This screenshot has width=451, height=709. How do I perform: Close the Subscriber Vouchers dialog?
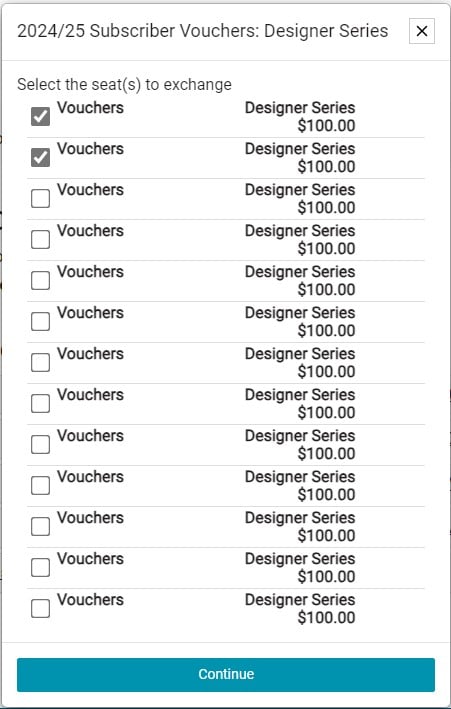(x=422, y=31)
